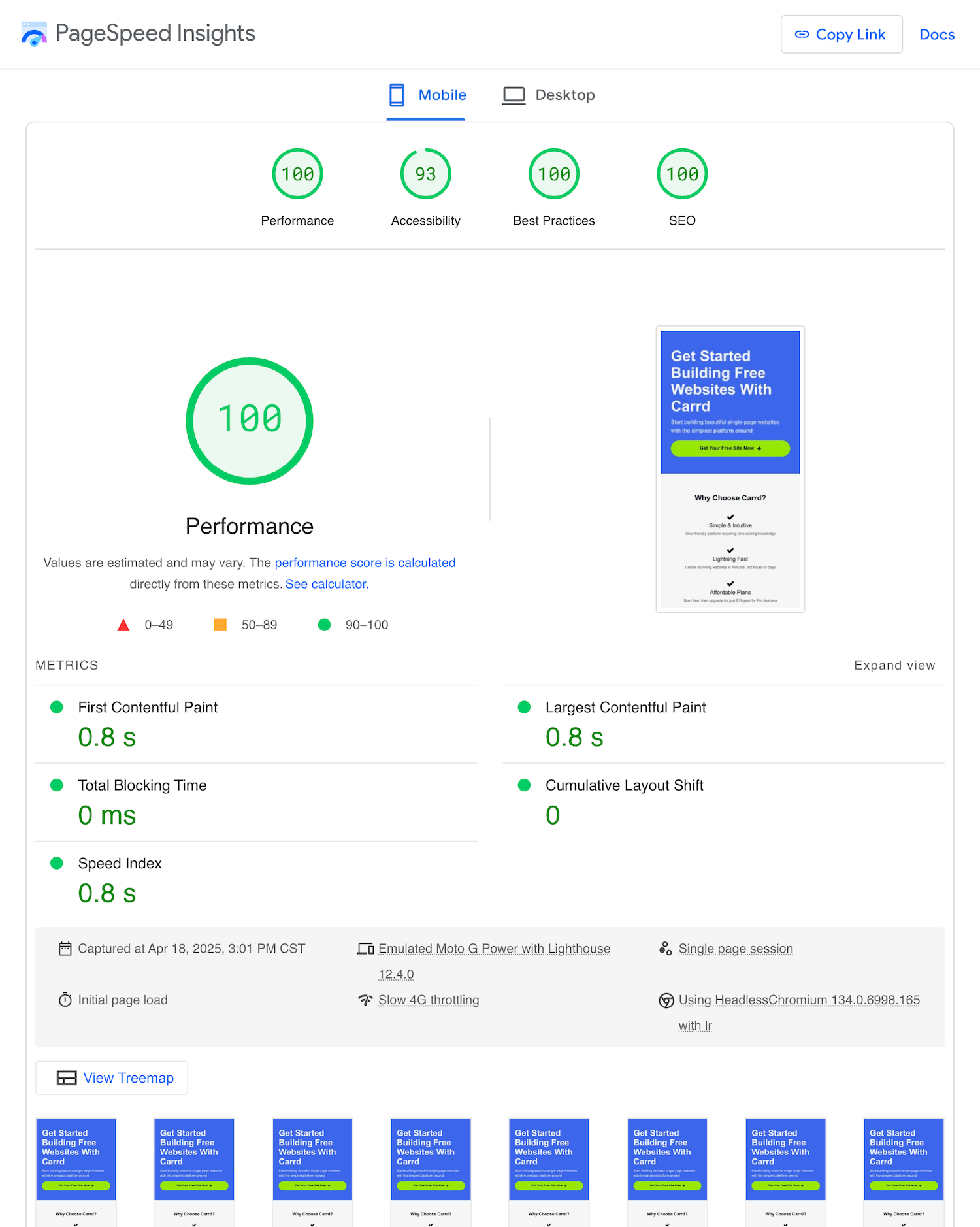
Task: Click the Total Blocking Time label
Action: 142,785
